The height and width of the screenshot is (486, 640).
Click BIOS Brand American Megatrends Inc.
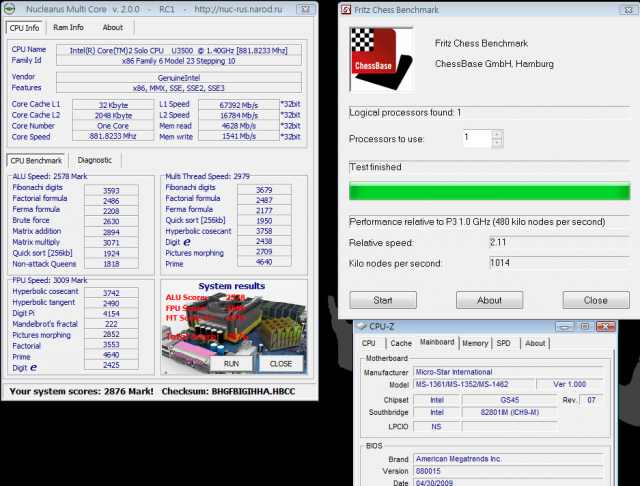[508, 459]
